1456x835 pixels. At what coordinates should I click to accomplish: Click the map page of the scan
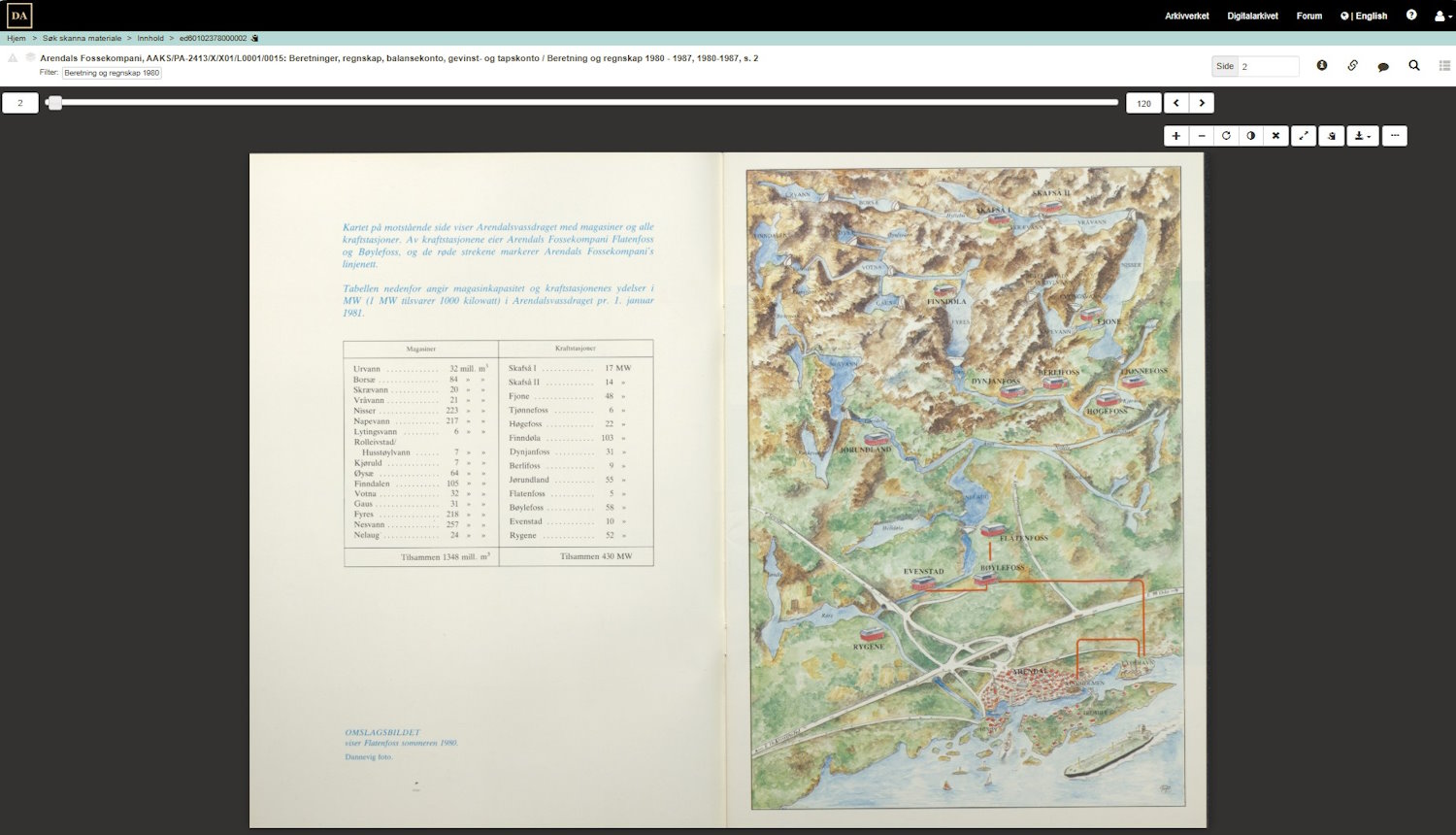coord(965,489)
